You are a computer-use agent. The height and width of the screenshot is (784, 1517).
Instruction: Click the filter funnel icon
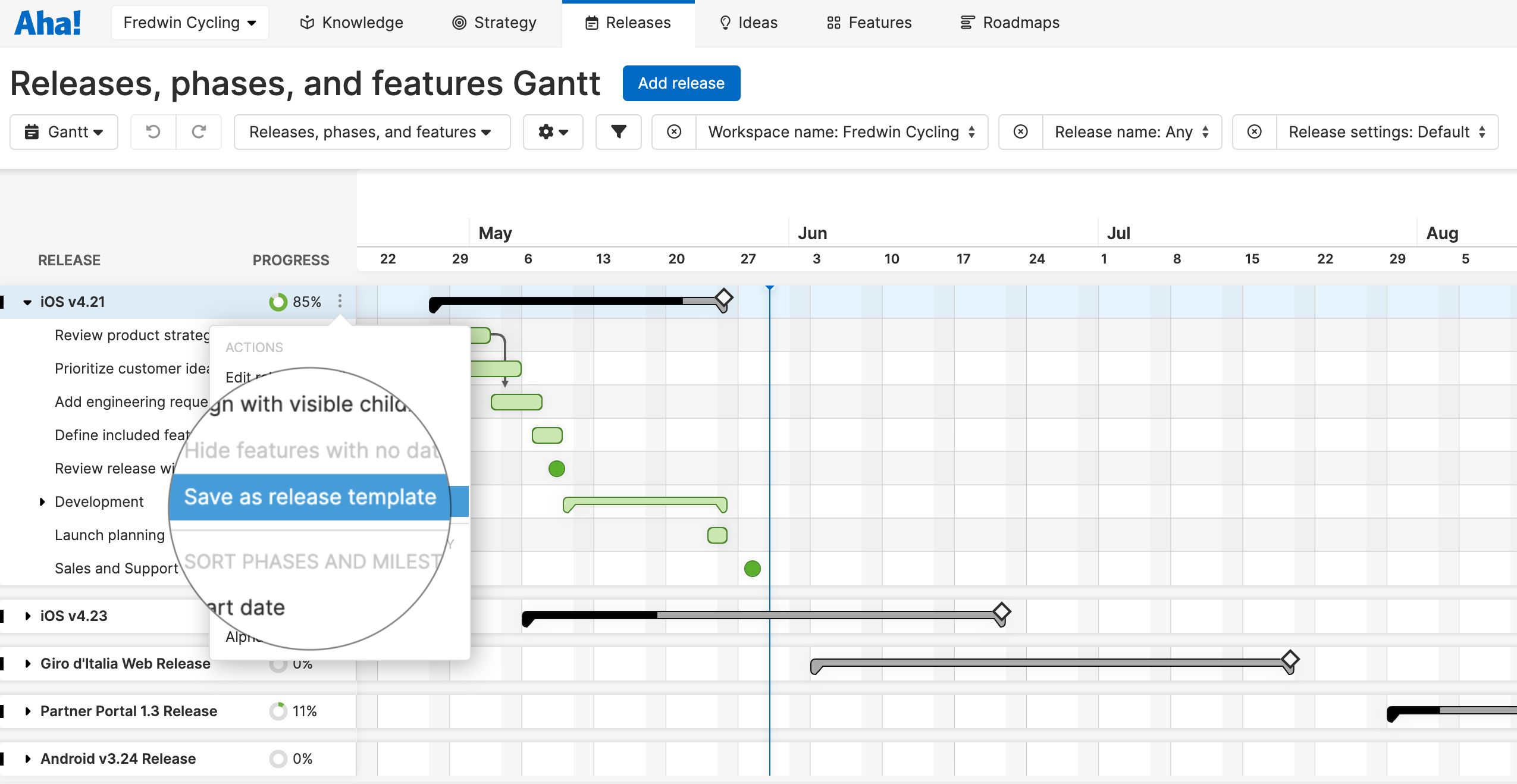tap(619, 132)
